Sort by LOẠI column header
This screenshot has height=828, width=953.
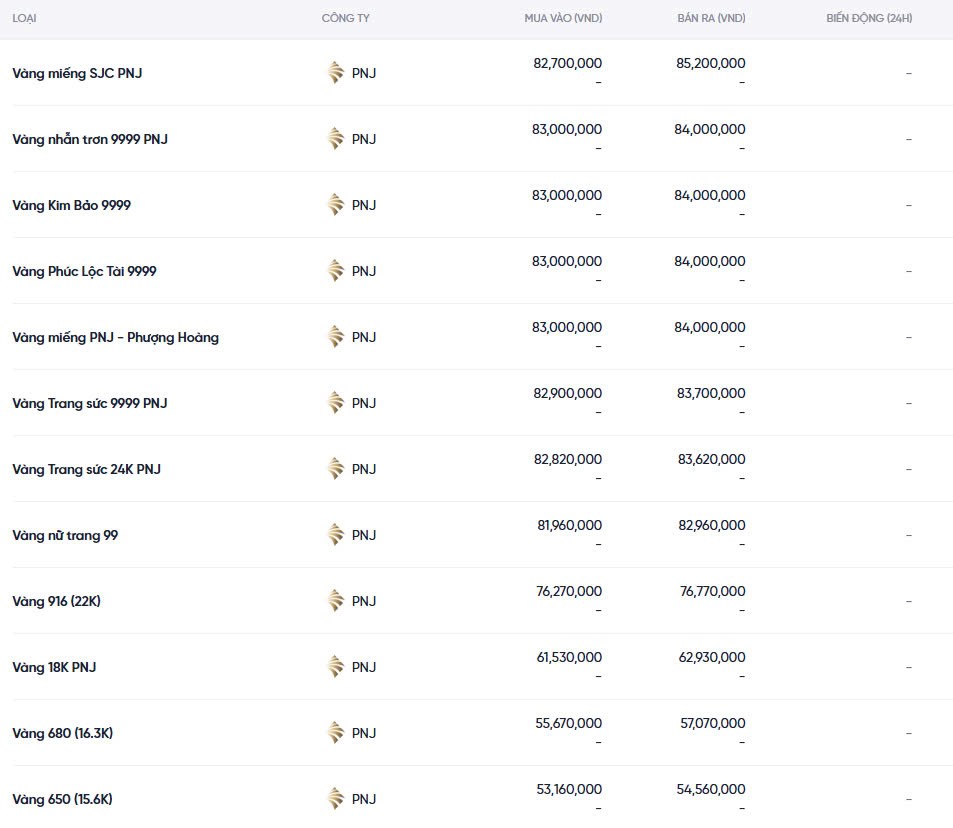pos(25,19)
